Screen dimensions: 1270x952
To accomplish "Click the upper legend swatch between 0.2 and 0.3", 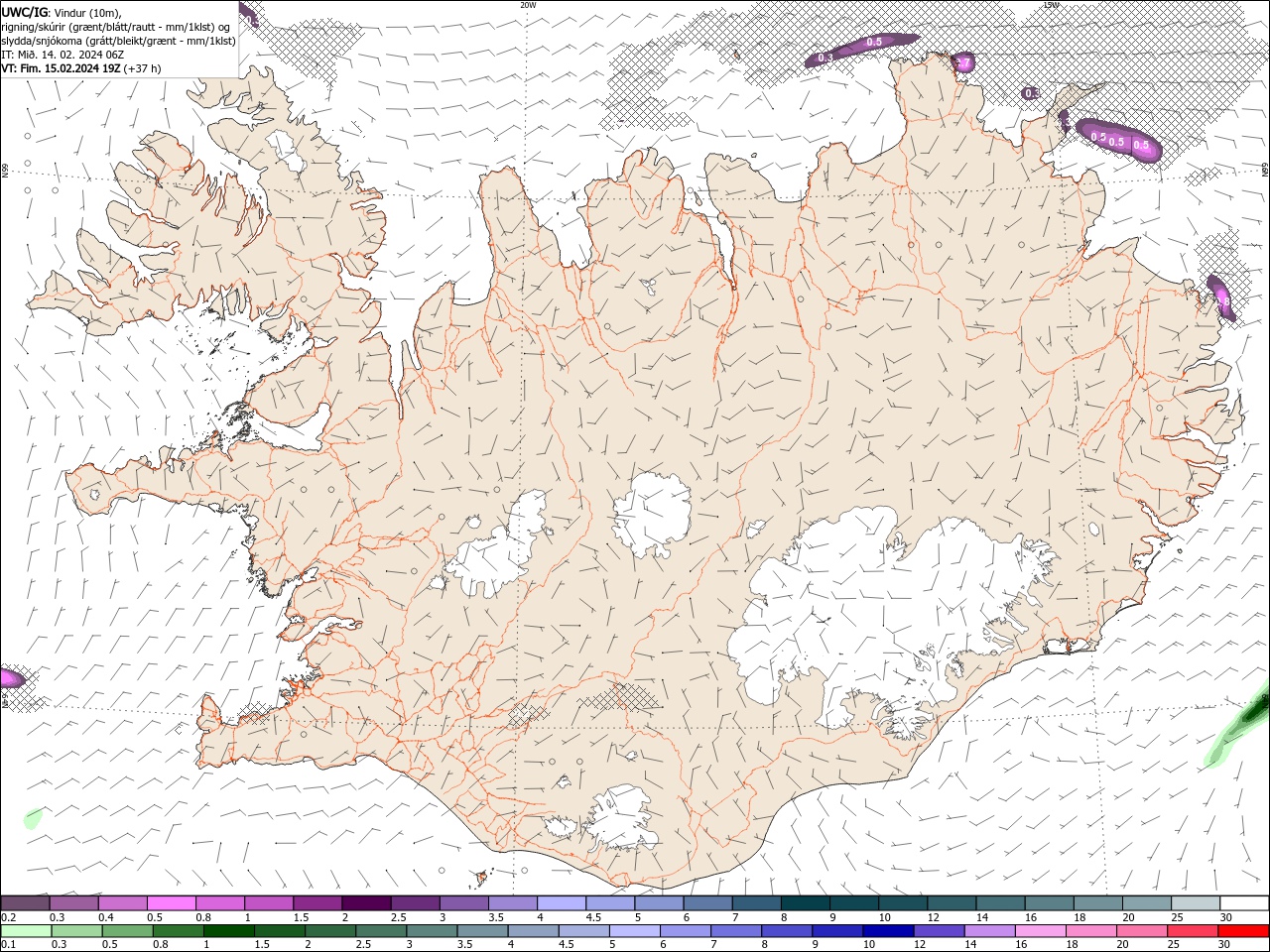I will point(25,902).
